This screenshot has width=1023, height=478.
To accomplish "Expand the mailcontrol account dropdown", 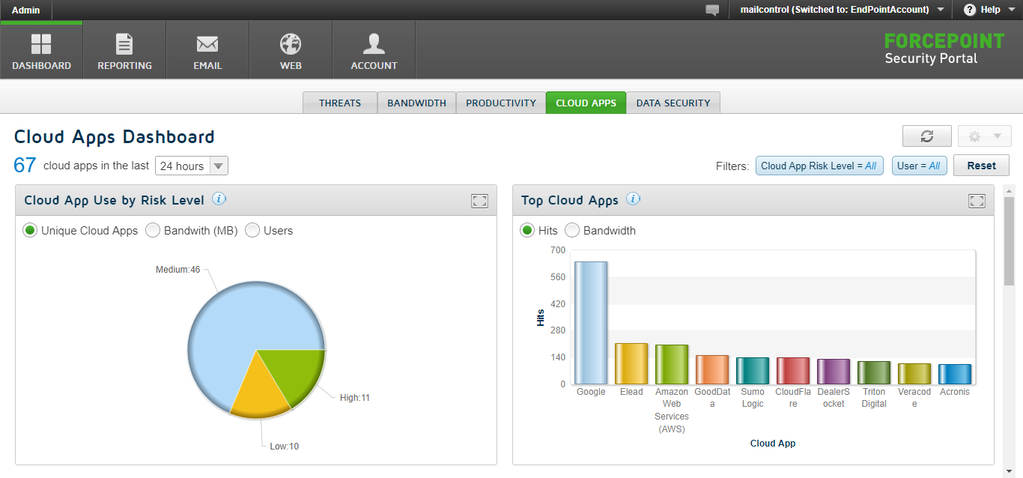I will (940, 10).
